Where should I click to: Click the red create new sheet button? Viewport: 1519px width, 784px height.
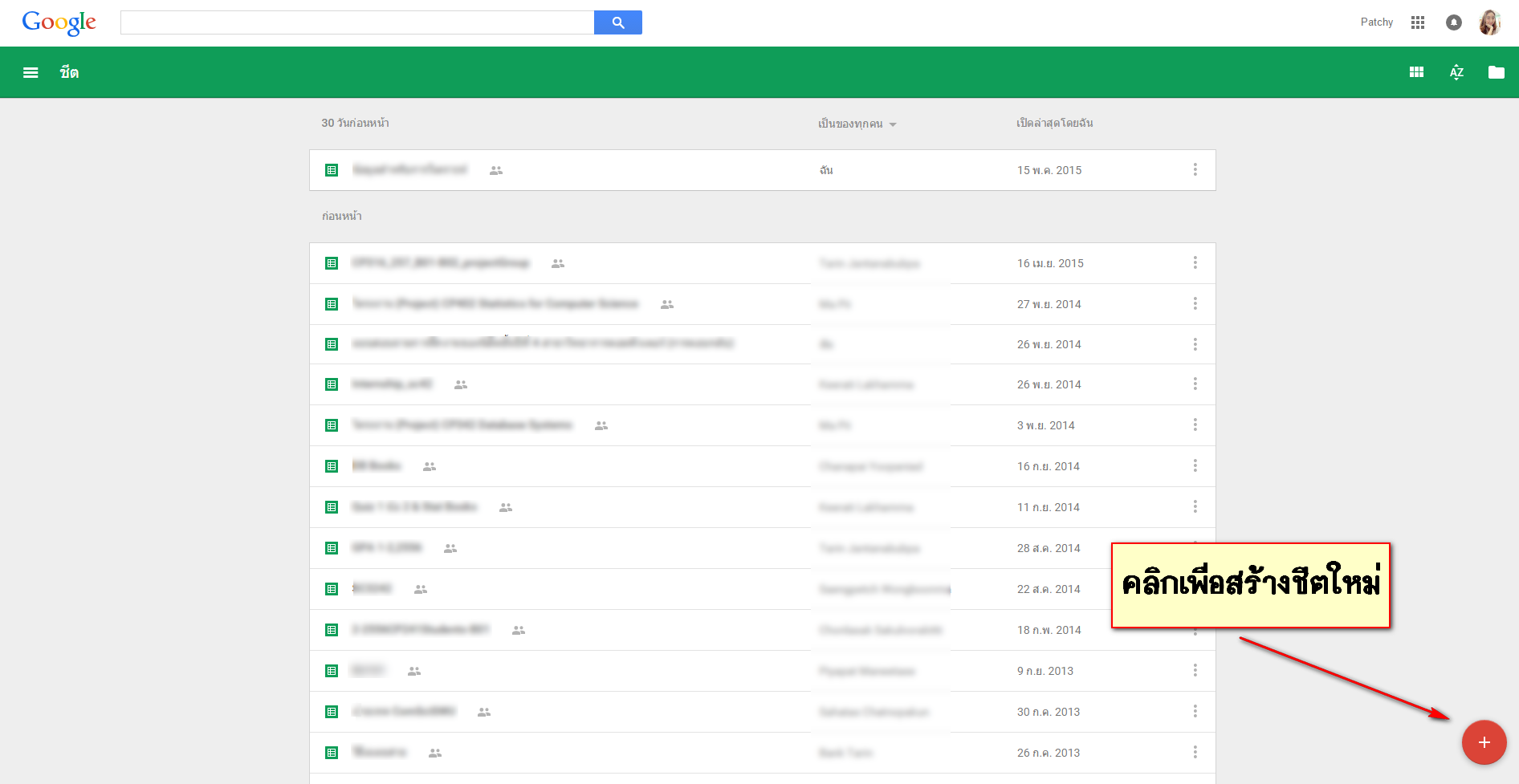(x=1484, y=742)
